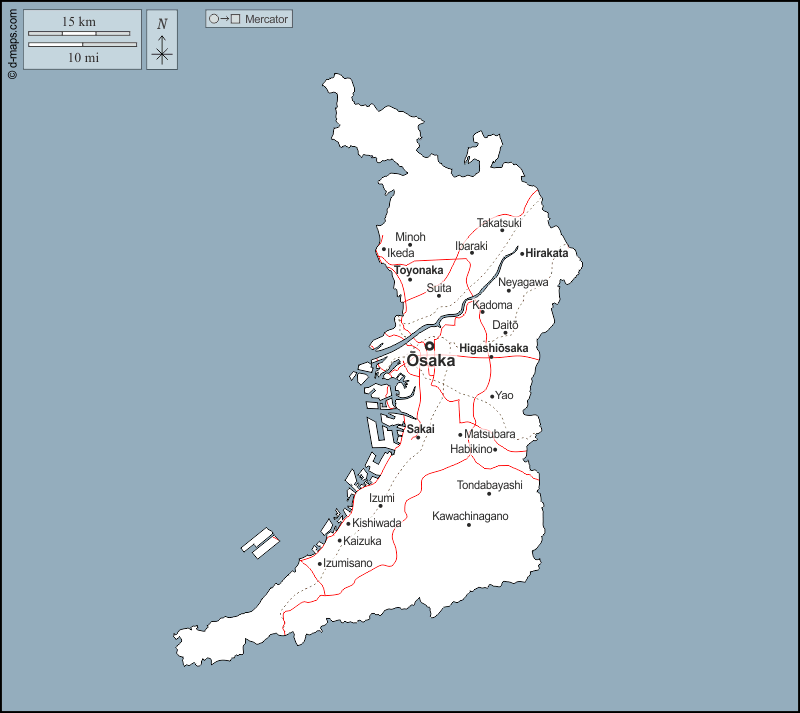Click the Kawachinagano label

click(x=470, y=516)
